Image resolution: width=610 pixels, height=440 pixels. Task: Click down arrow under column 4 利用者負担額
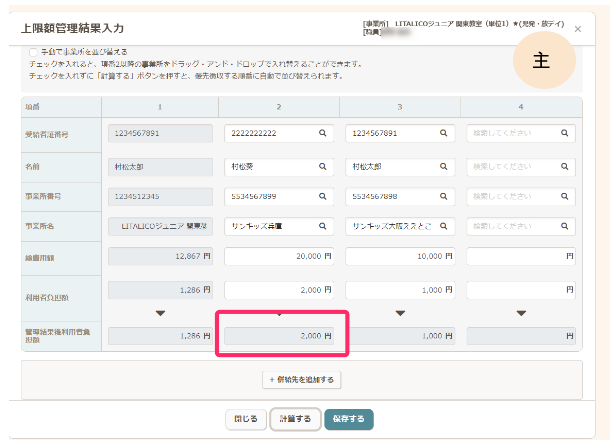click(x=521, y=313)
